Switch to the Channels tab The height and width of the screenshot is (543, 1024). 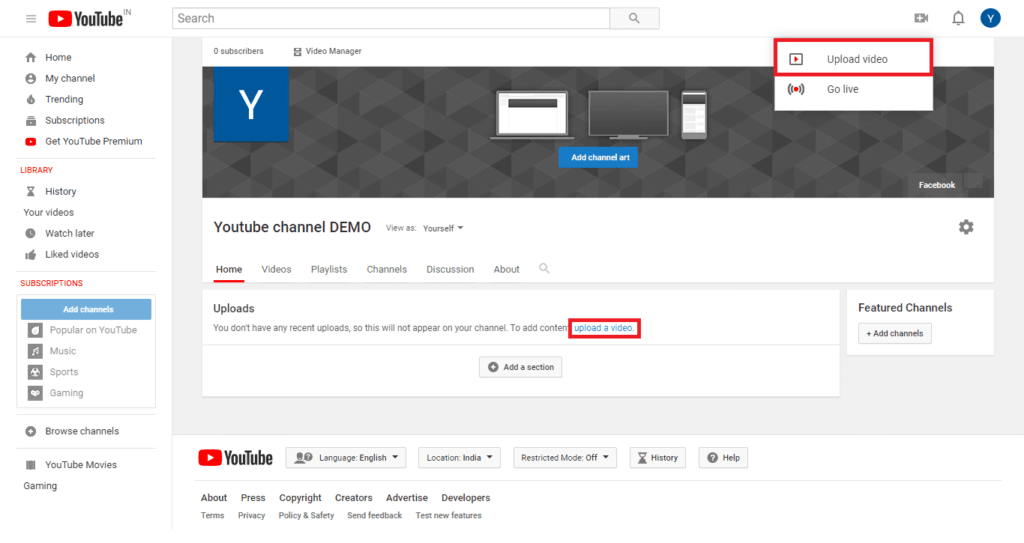pyautogui.click(x=387, y=269)
